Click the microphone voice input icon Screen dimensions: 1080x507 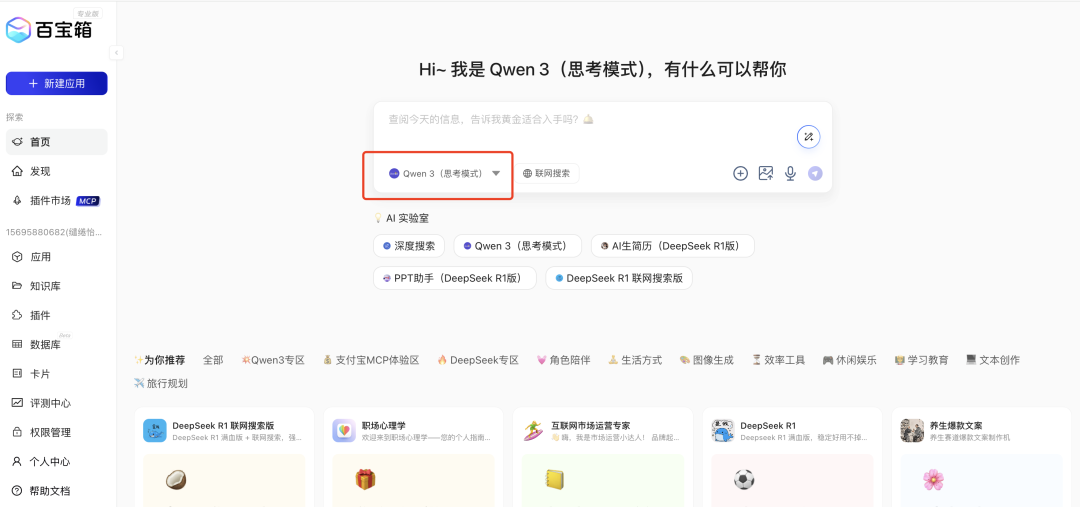point(790,174)
